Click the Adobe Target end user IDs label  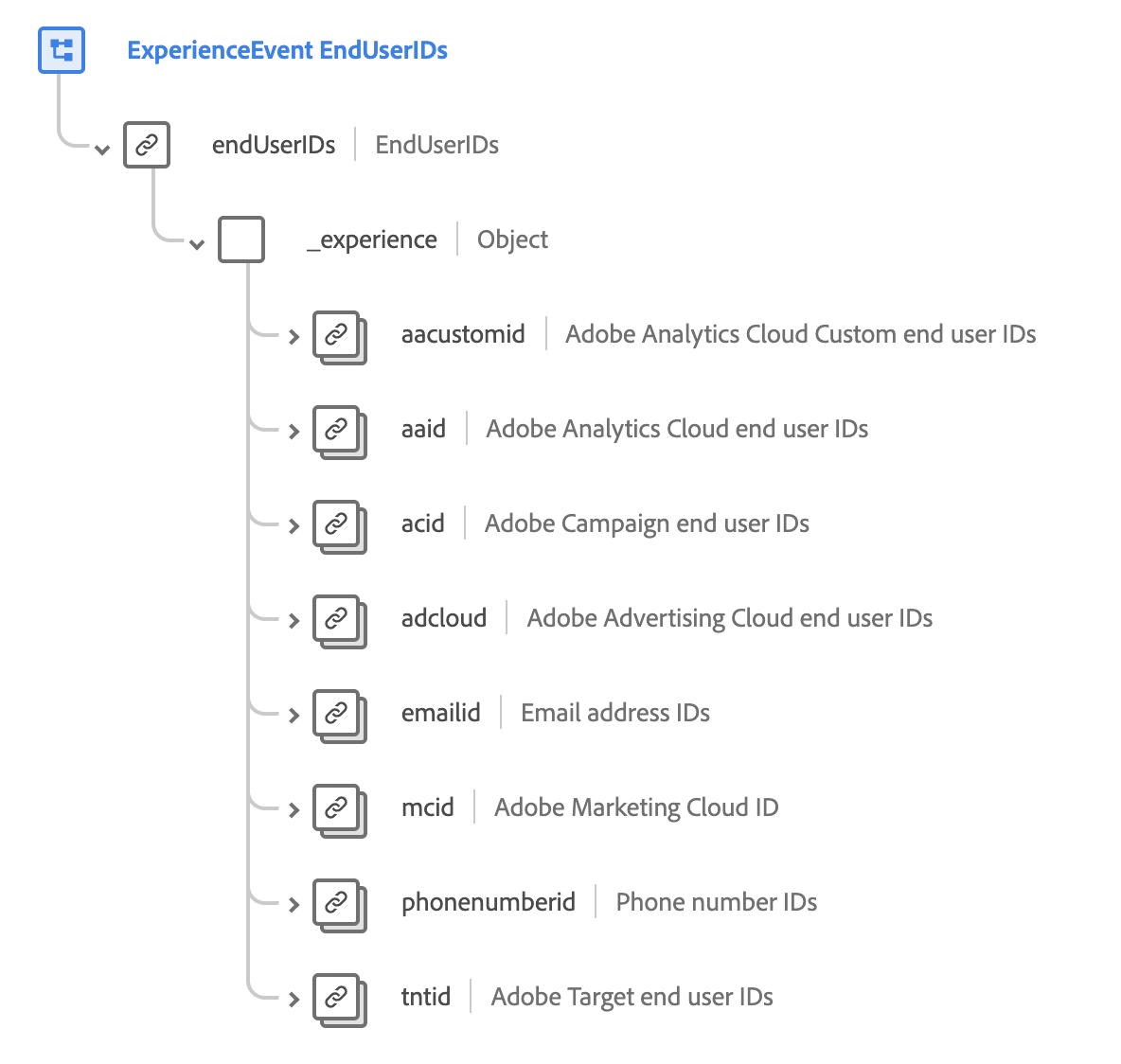coord(632,997)
